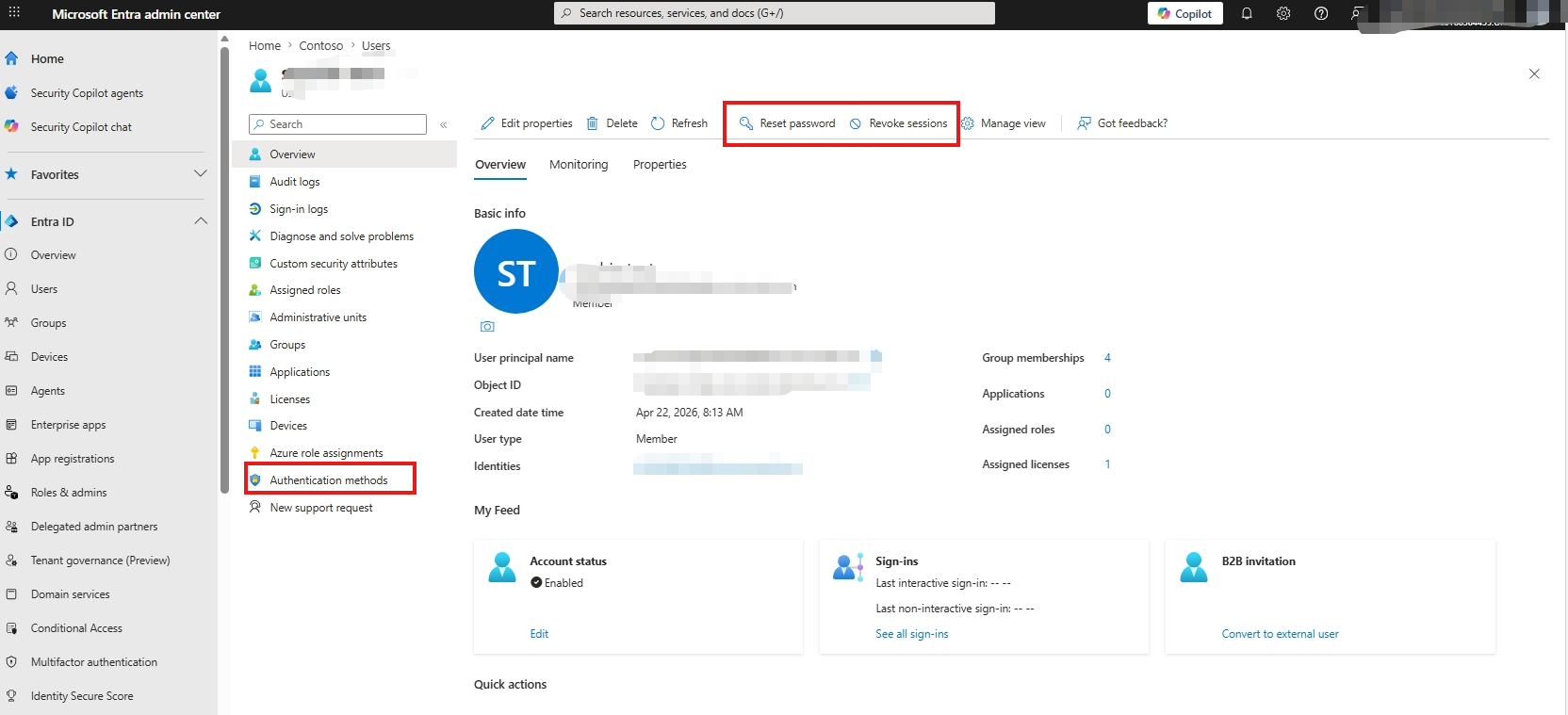Click the Users breadcrumb link
1568x715 pixels.
(x=376, y=45)
